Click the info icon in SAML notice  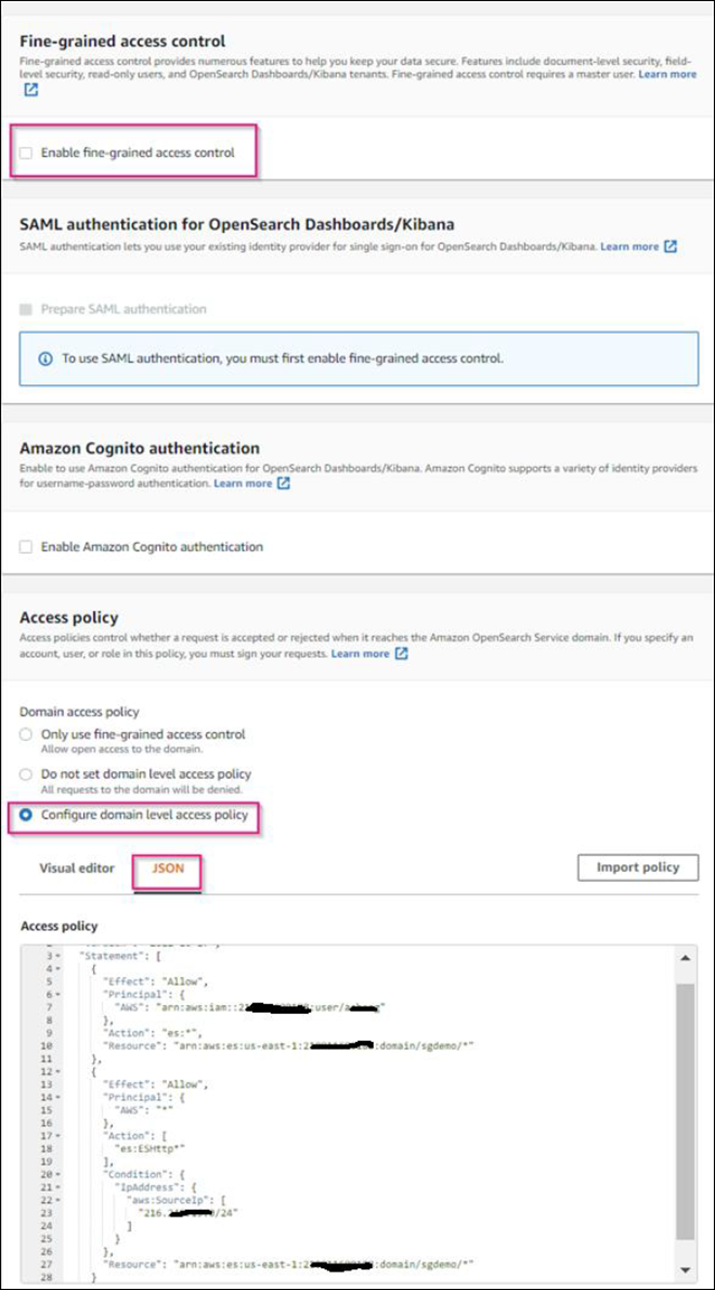pos(45,359)
